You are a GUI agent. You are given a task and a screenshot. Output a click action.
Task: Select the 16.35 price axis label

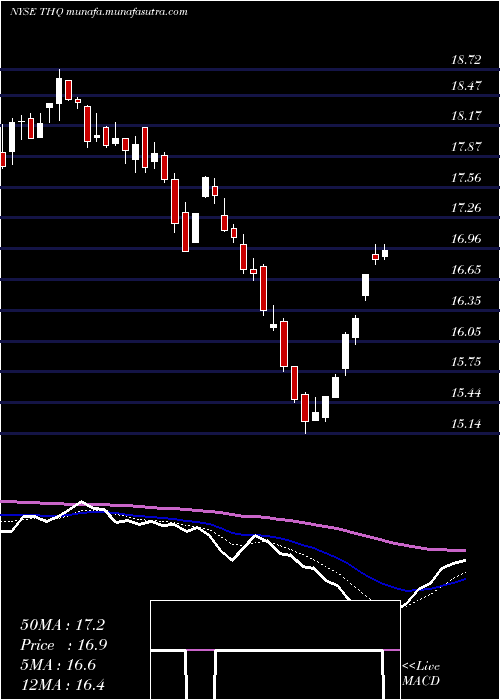[x=466, y=300]
